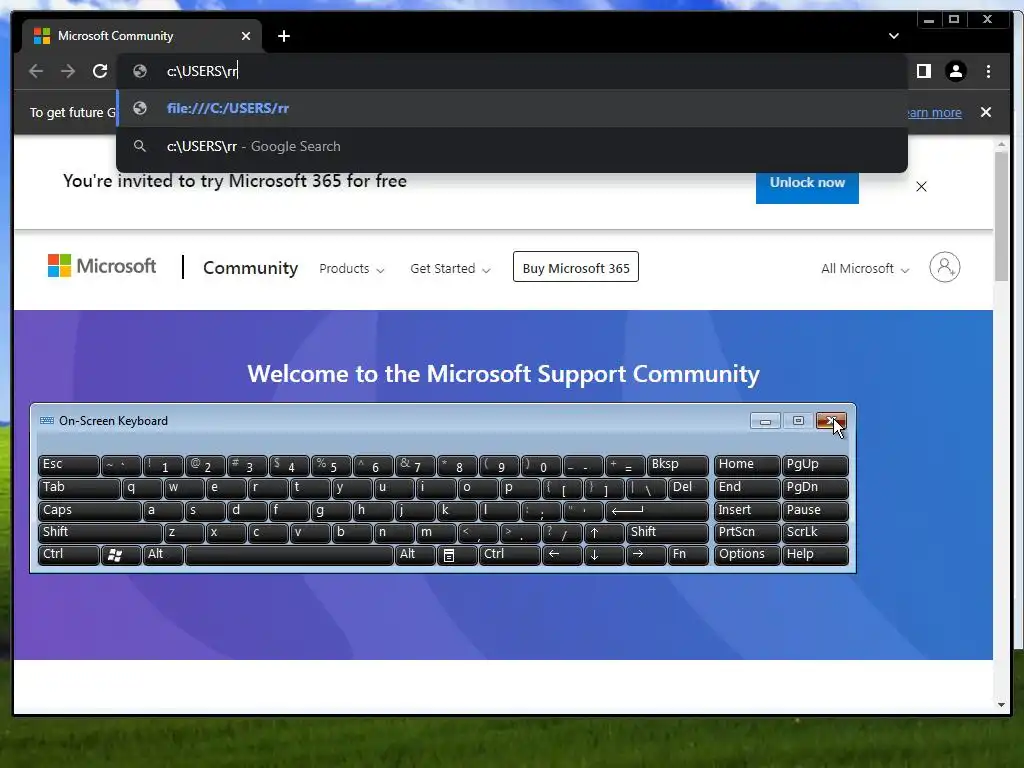
Task: Click the Insert key on On-Screen Keyboard
Action: 746,511
